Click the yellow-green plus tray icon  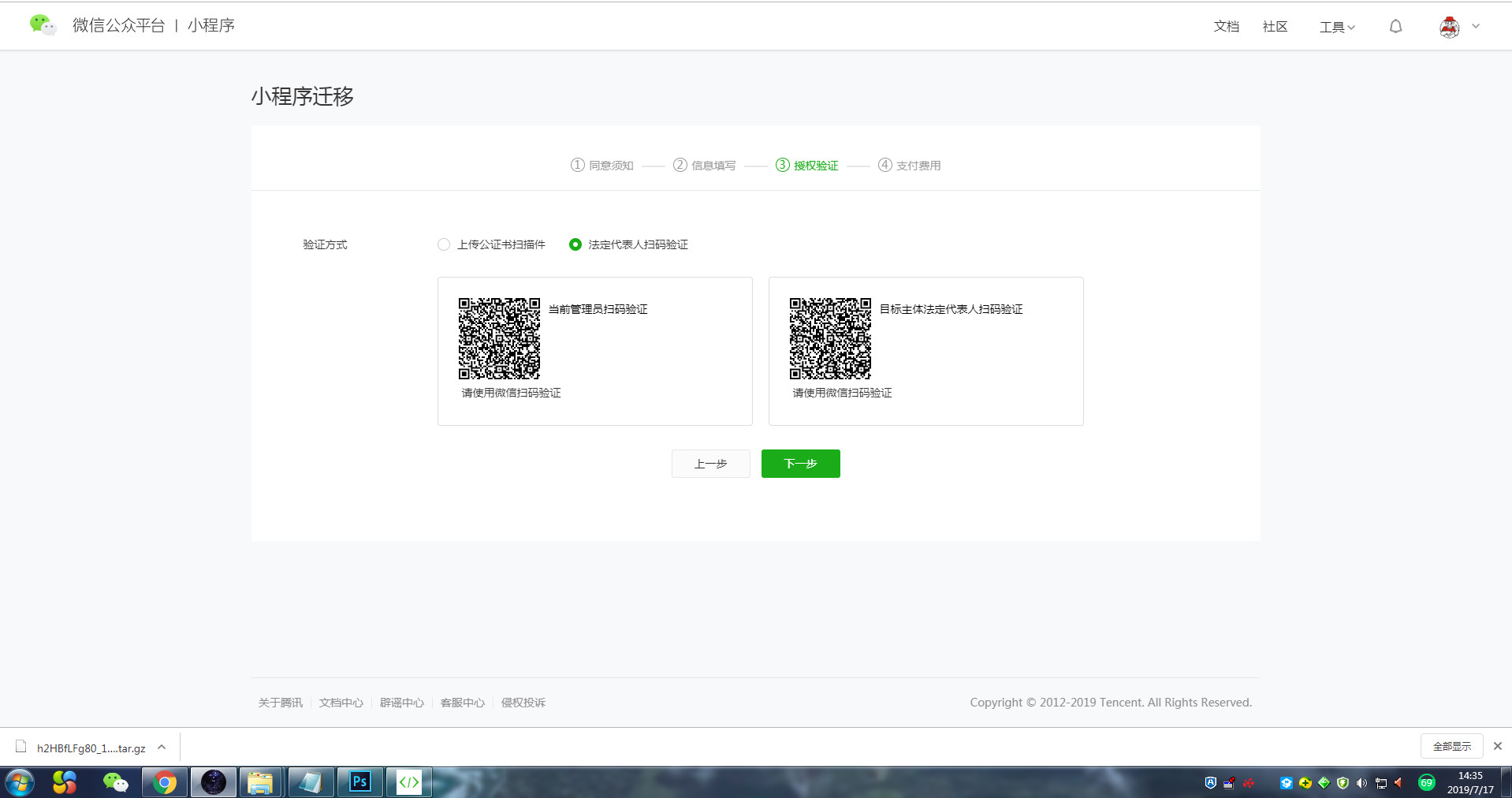click(x=1305, y=782)
